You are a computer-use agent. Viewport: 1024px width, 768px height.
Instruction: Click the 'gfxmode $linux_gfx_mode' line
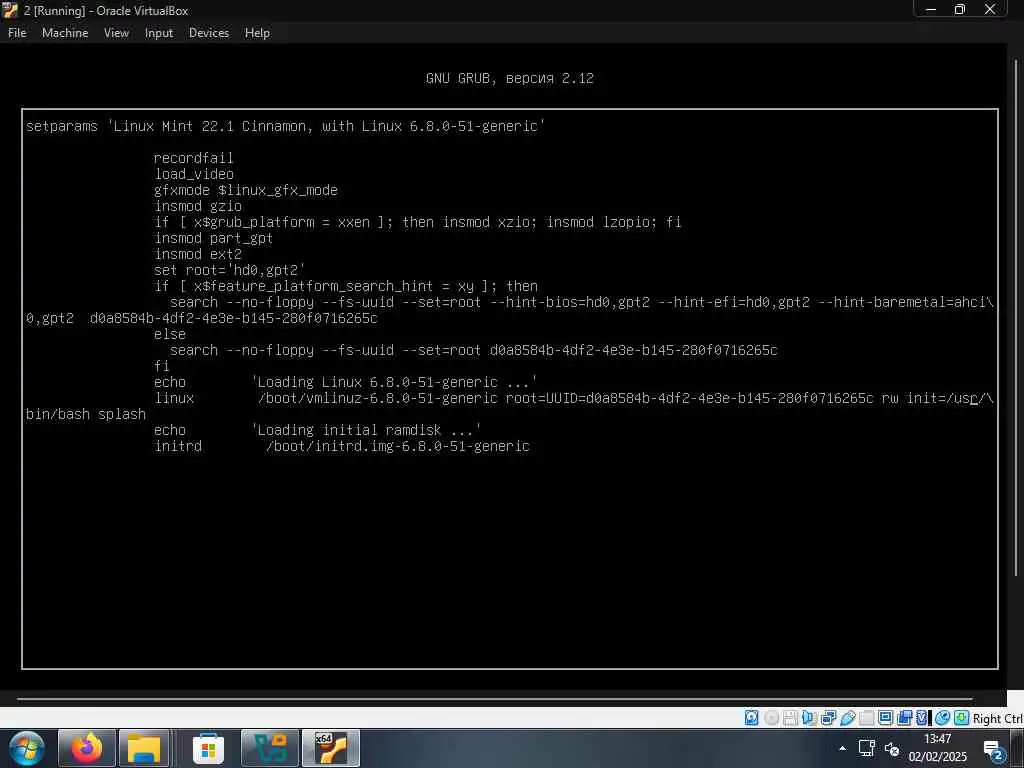point(246,190)
